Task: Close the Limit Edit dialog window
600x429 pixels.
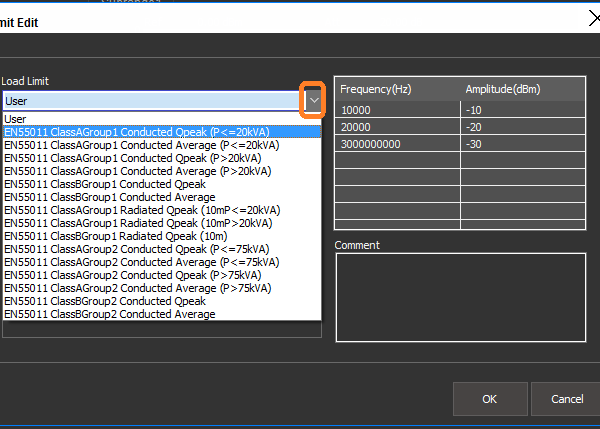Action: (x=591, y=19)
